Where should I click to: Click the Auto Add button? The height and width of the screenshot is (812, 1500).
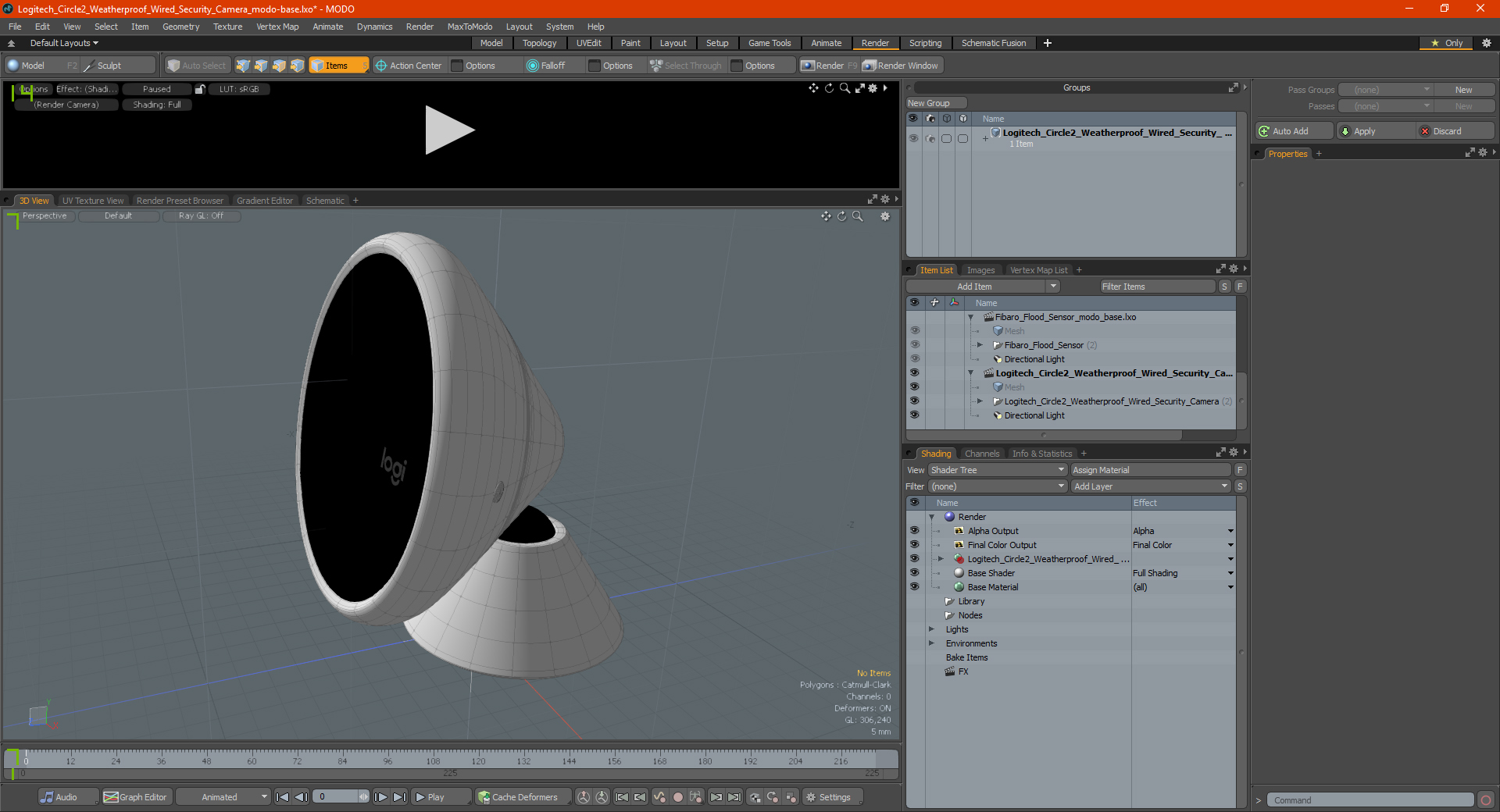[1293, 131]
